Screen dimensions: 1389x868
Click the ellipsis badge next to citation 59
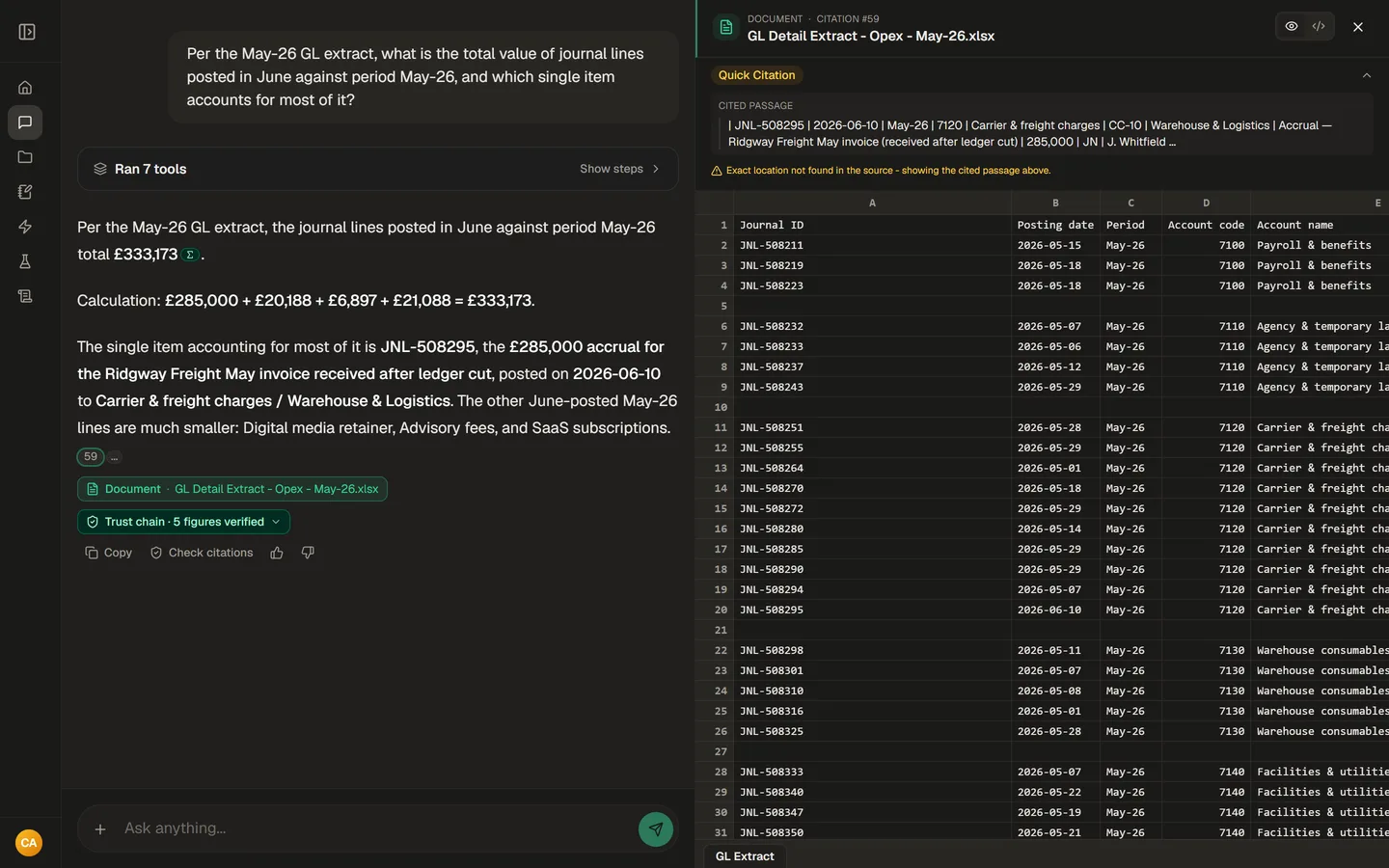pyautogui.click(x=115, y=457)
